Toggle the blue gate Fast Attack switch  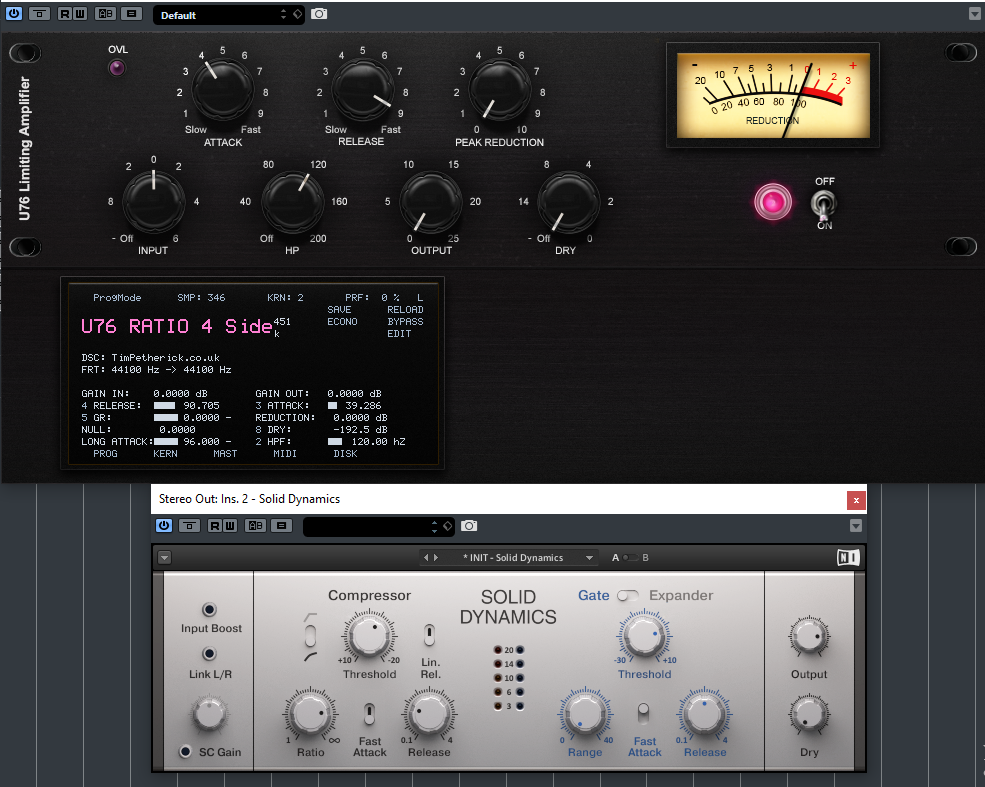[x=643, y=714]
